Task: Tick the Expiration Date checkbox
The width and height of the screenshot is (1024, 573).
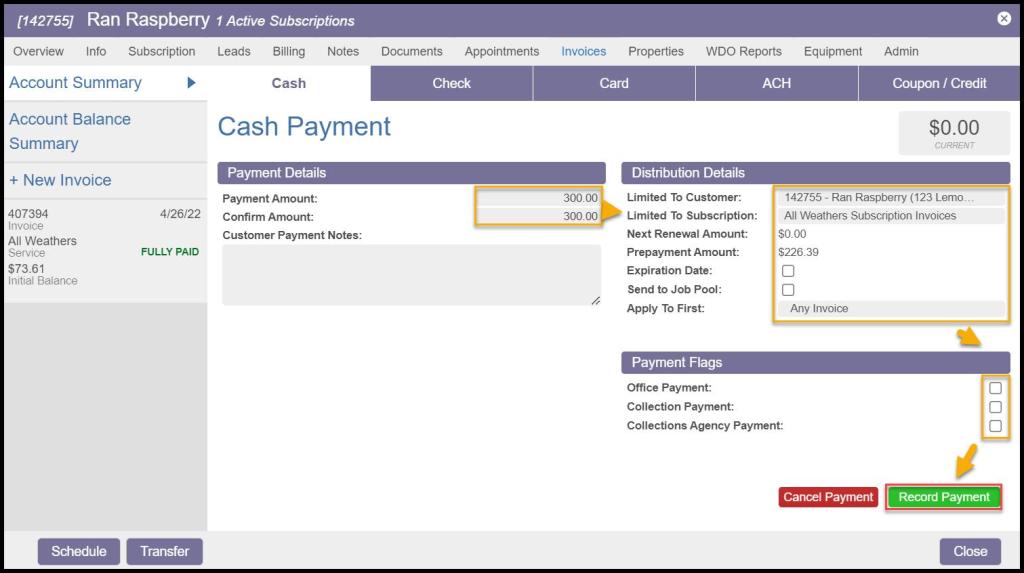Action: coord(788,271)
